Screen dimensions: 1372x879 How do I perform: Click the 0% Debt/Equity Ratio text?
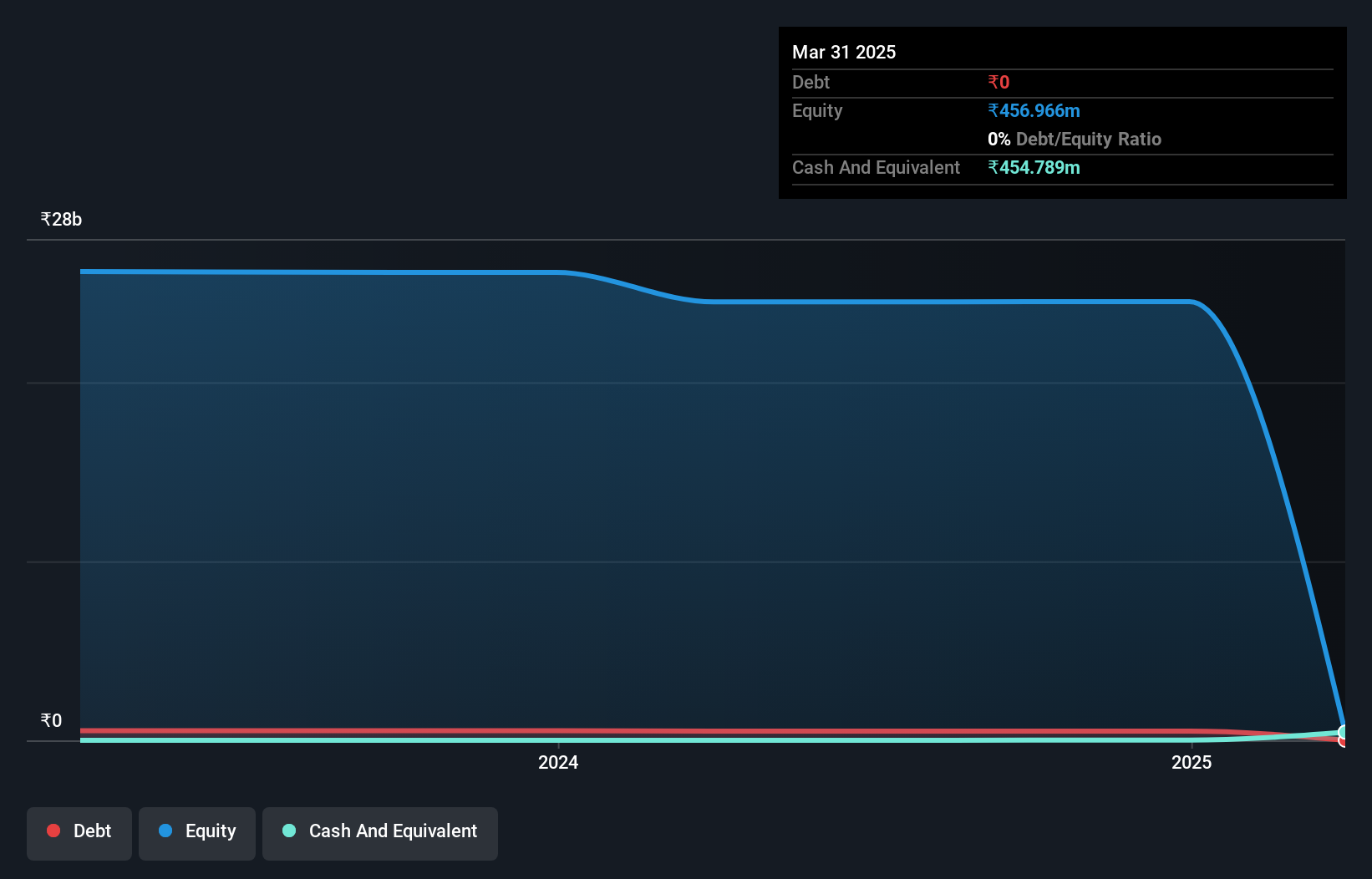click(x=1075, y=139)
